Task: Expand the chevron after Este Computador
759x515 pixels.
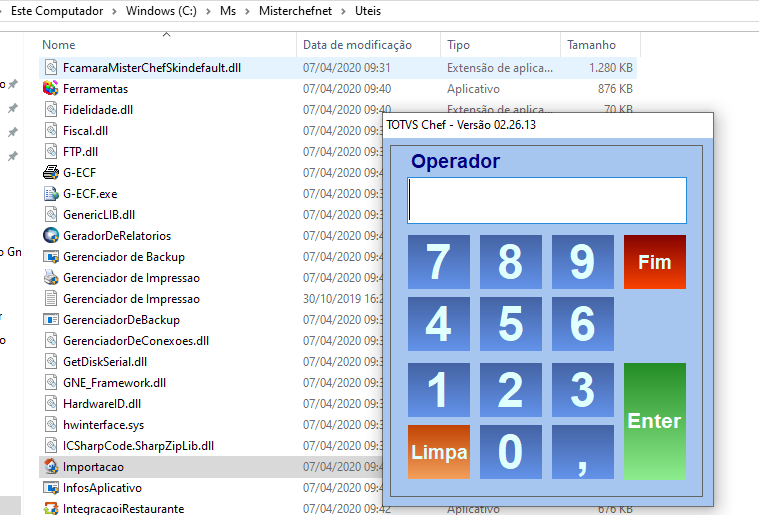Action: 114,11
